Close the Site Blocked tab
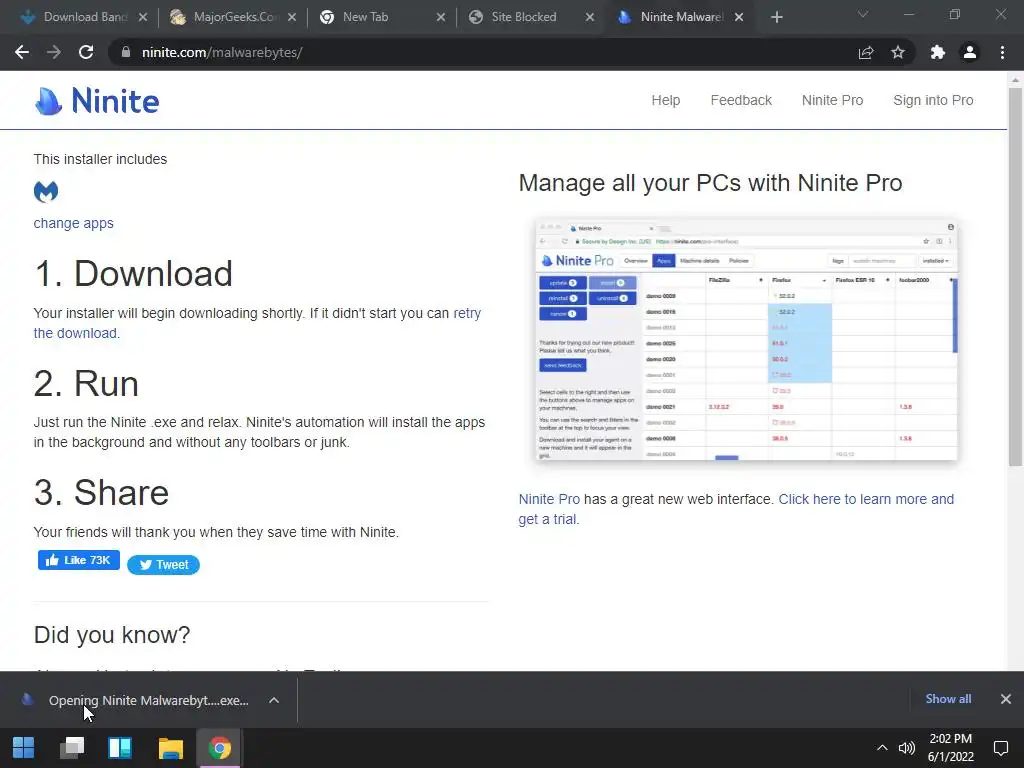This screenshot has height=768, width=1024. 590,17
